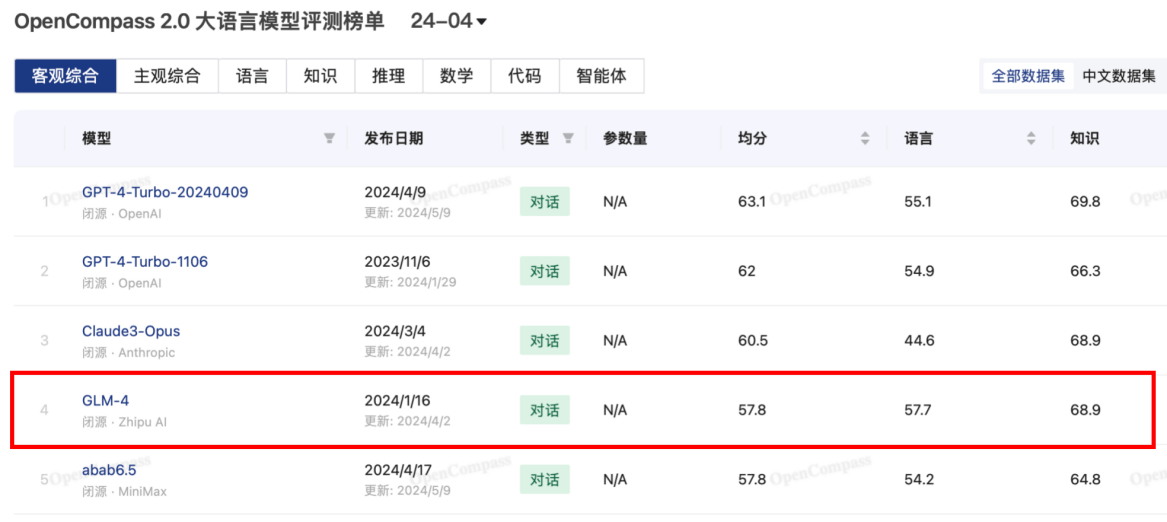The width and height of the screenshot is (1167, 522).
Task: Click the 知识 score 64.8
Action: [x=1085, y=480]
